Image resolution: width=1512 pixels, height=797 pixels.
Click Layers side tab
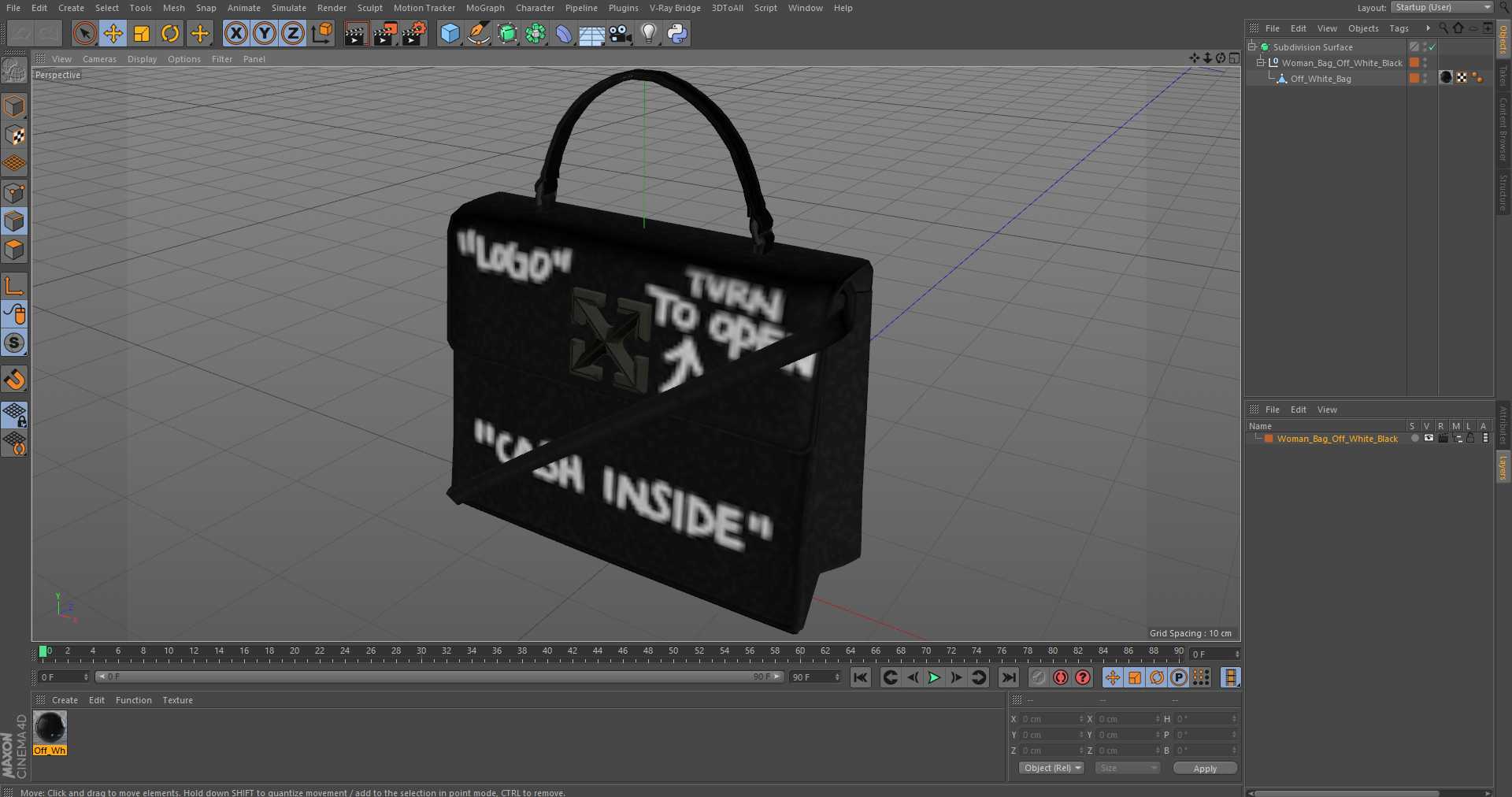click(x=1503, y=467)
